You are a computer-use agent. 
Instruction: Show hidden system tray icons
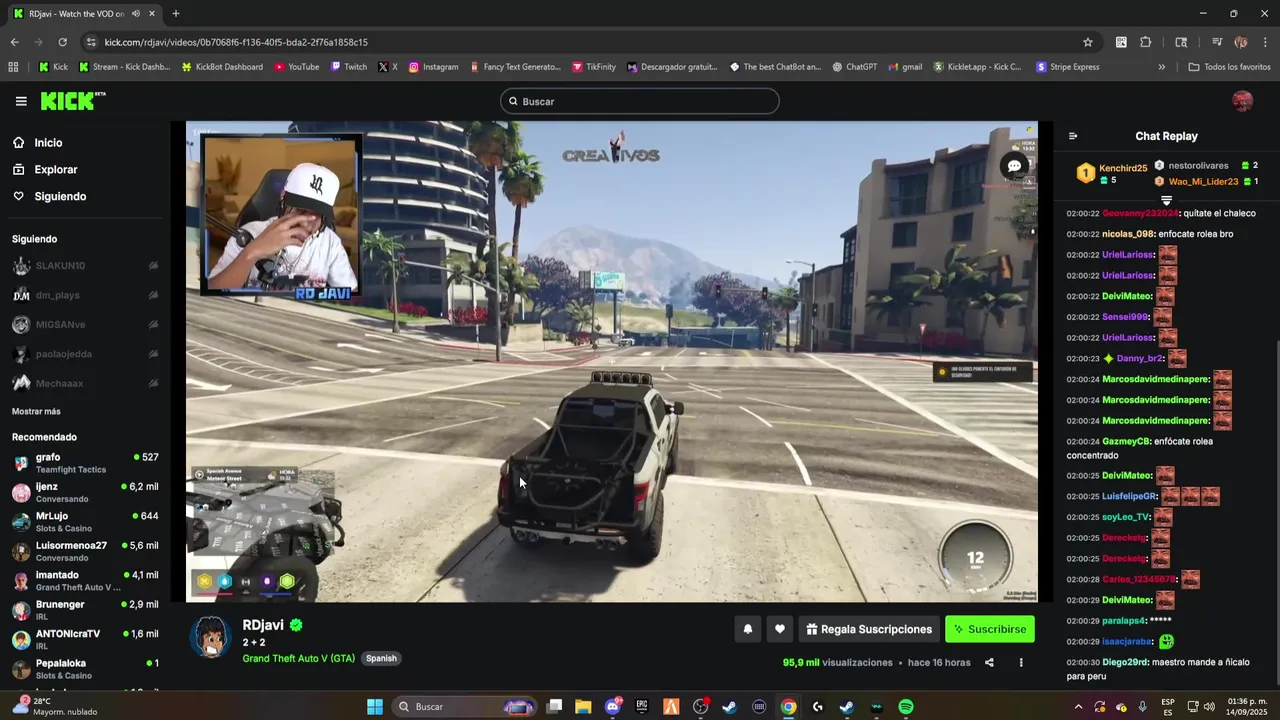[x=1078, y=707]
